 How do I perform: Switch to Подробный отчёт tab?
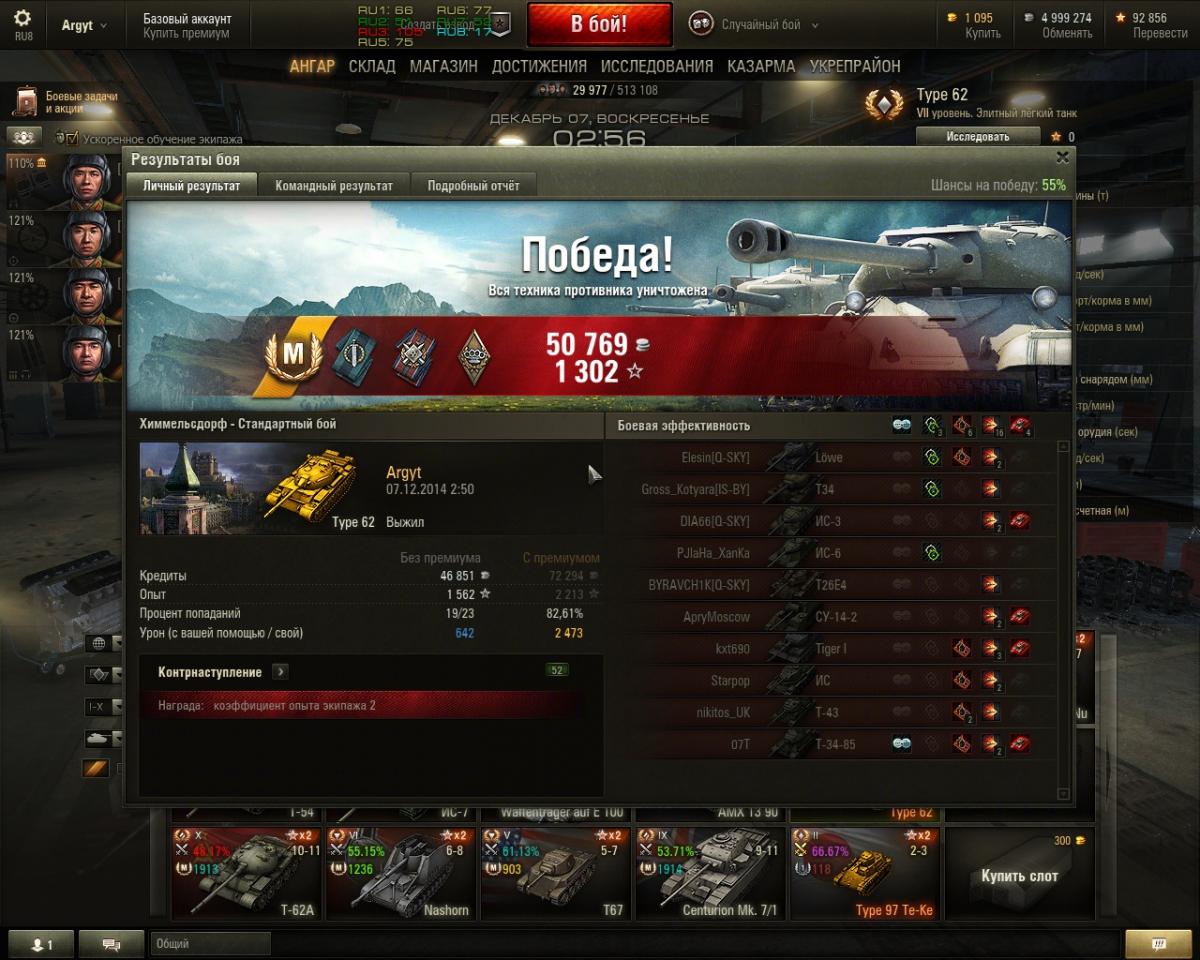(x=473, y=185)
